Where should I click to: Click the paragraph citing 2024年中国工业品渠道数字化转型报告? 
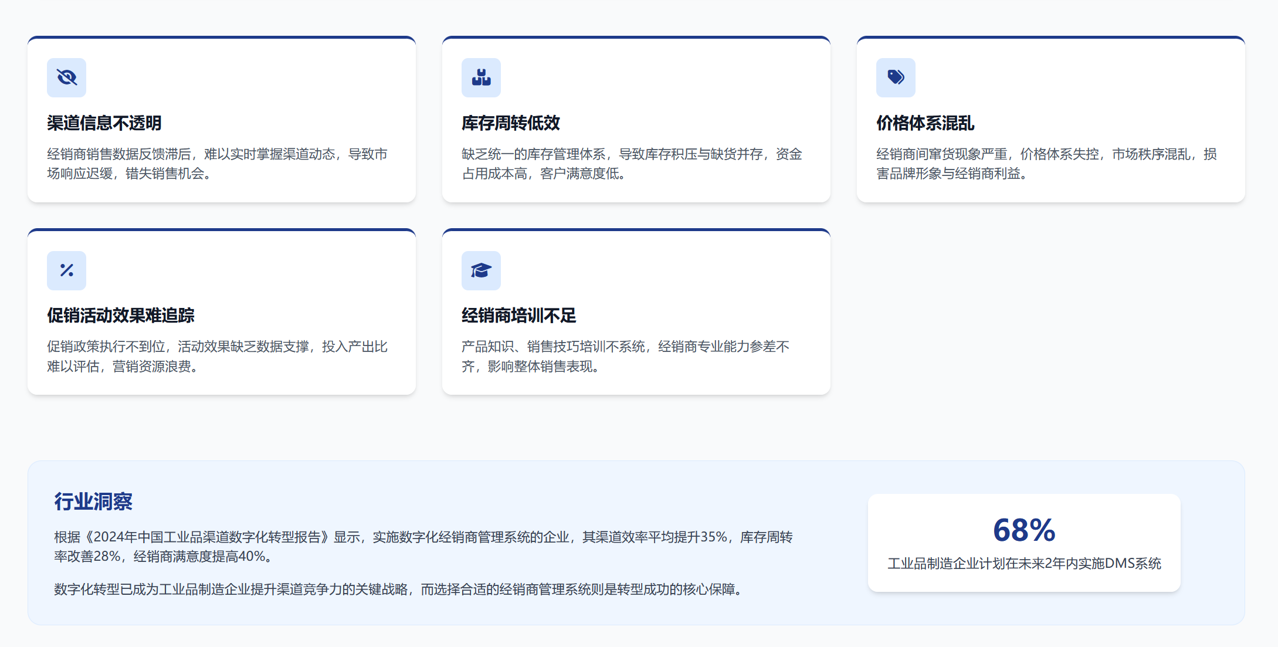[423, 546]
